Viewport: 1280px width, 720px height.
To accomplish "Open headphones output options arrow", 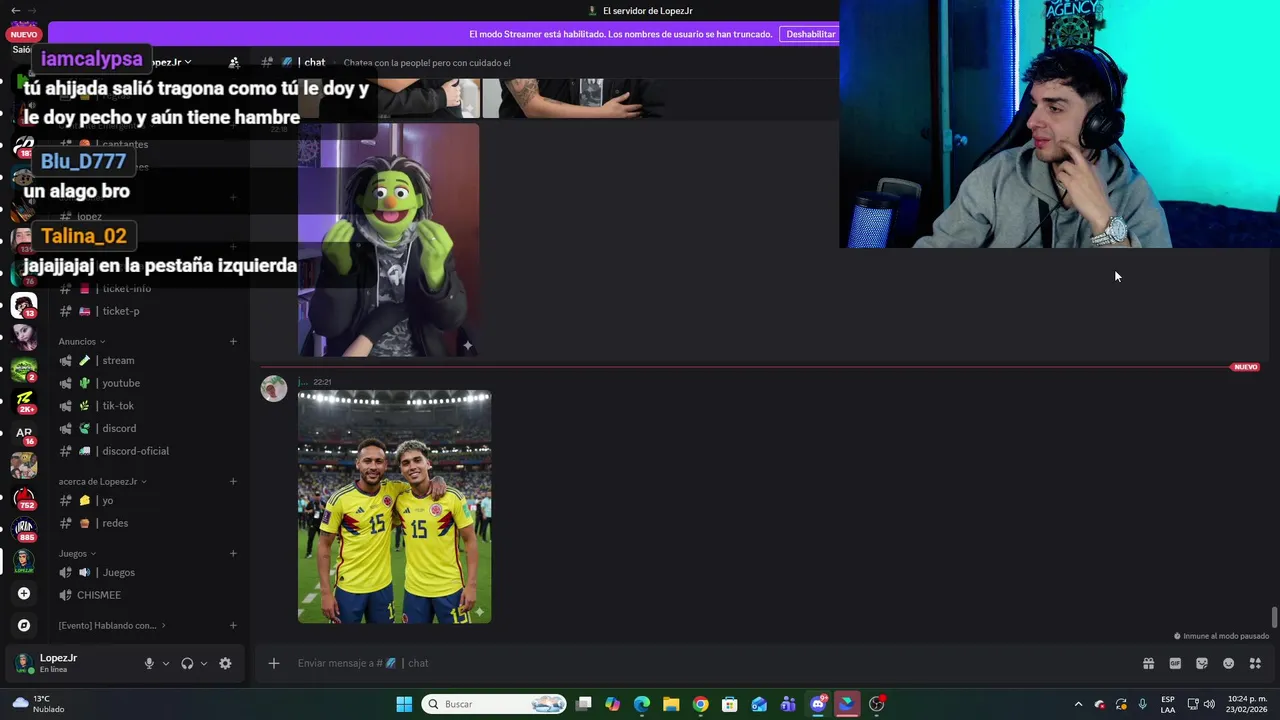I will click(x=204, y=663).
